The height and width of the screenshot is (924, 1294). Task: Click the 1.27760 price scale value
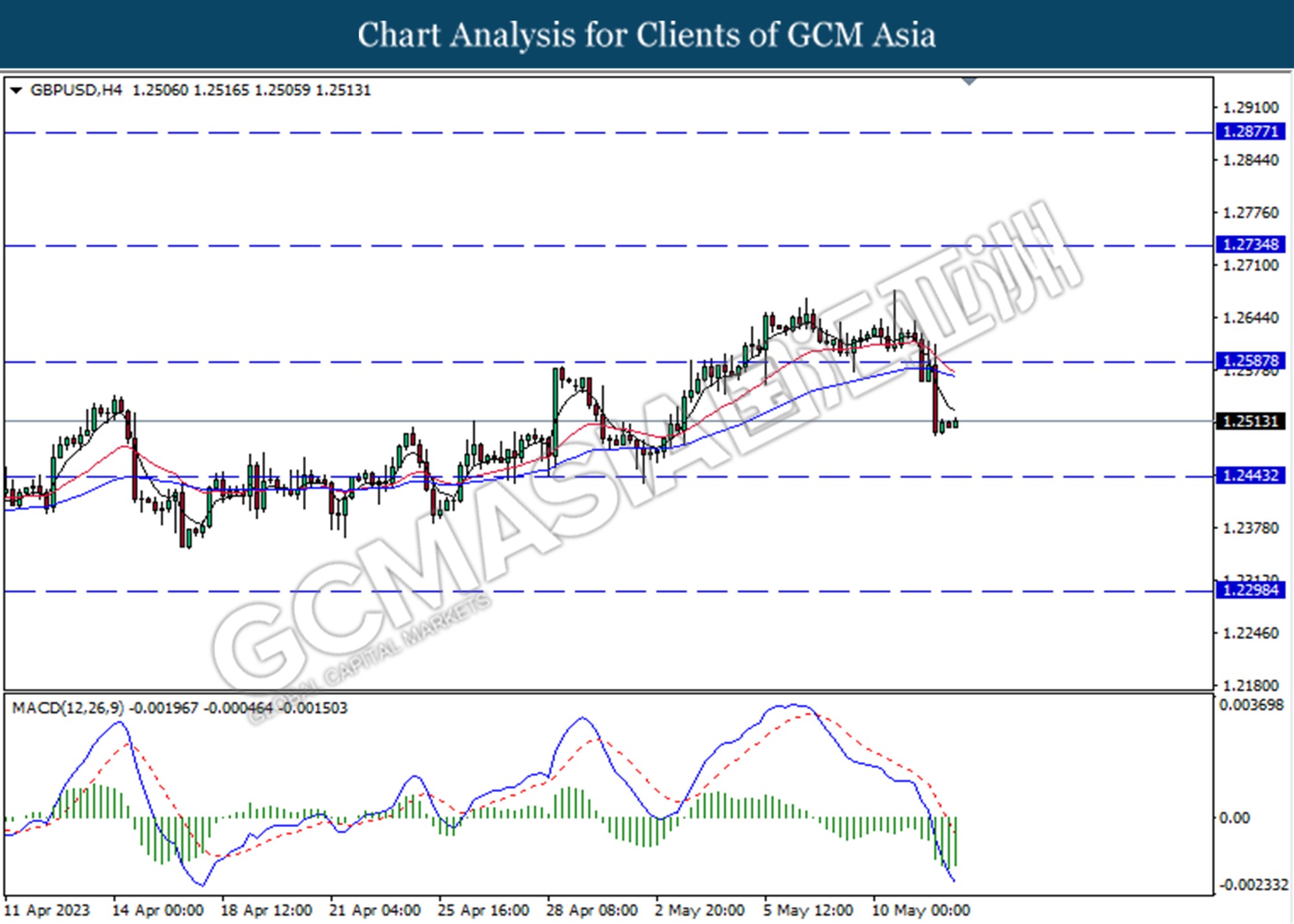pyautogui.click(x=1251, y=213)
